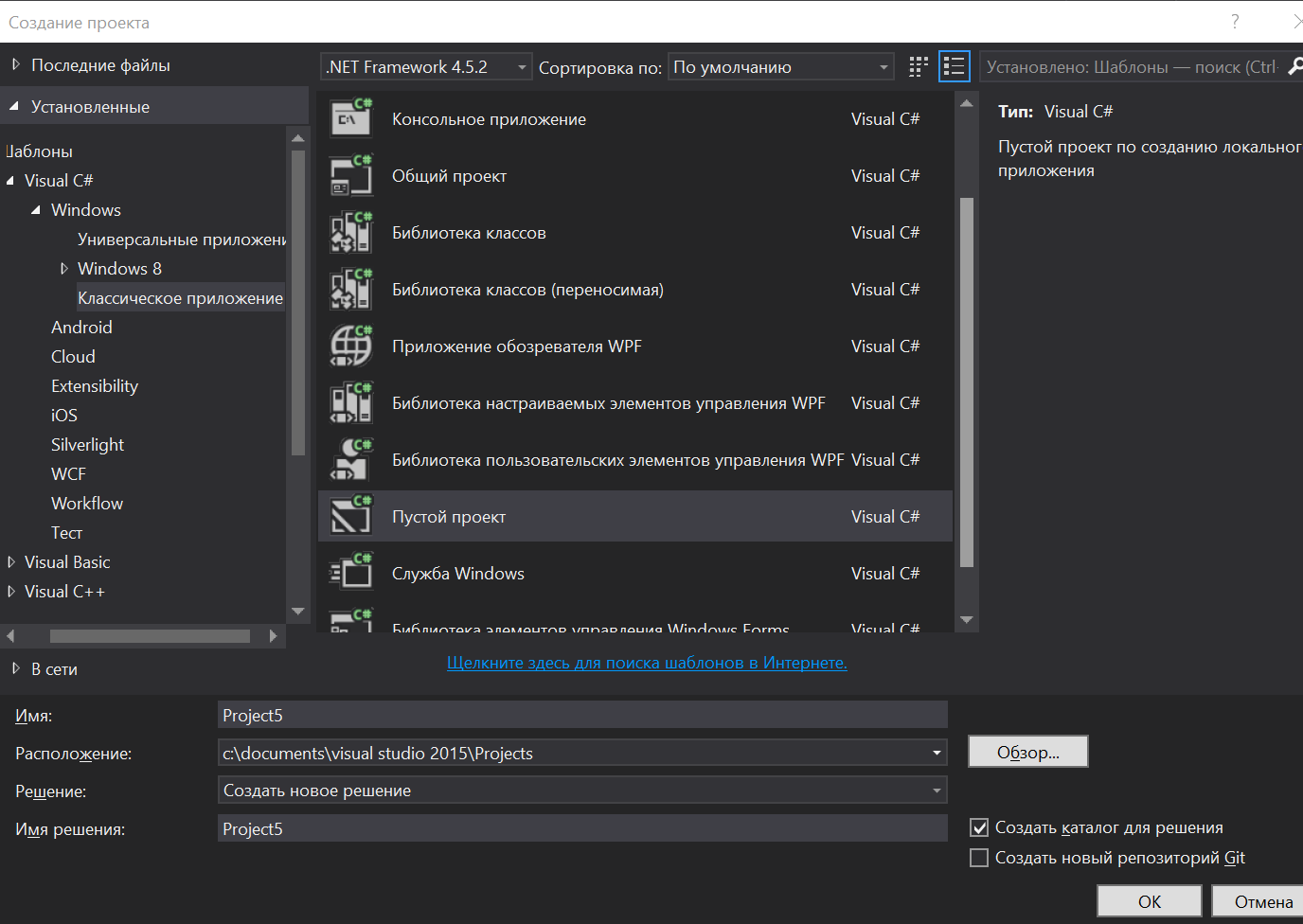
Task: Click template list scroll down arrow
Action: click(x=967, y=619)
